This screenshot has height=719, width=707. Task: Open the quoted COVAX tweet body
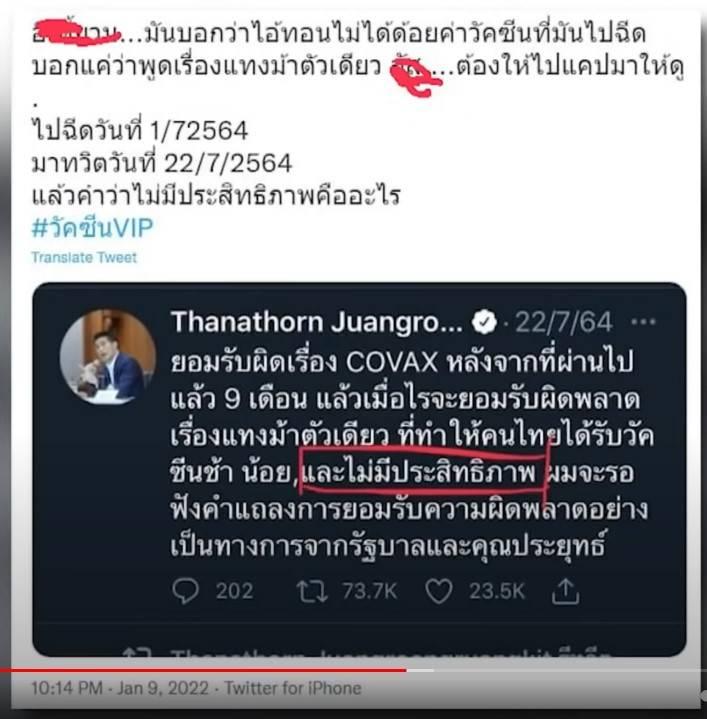(411, 454)
